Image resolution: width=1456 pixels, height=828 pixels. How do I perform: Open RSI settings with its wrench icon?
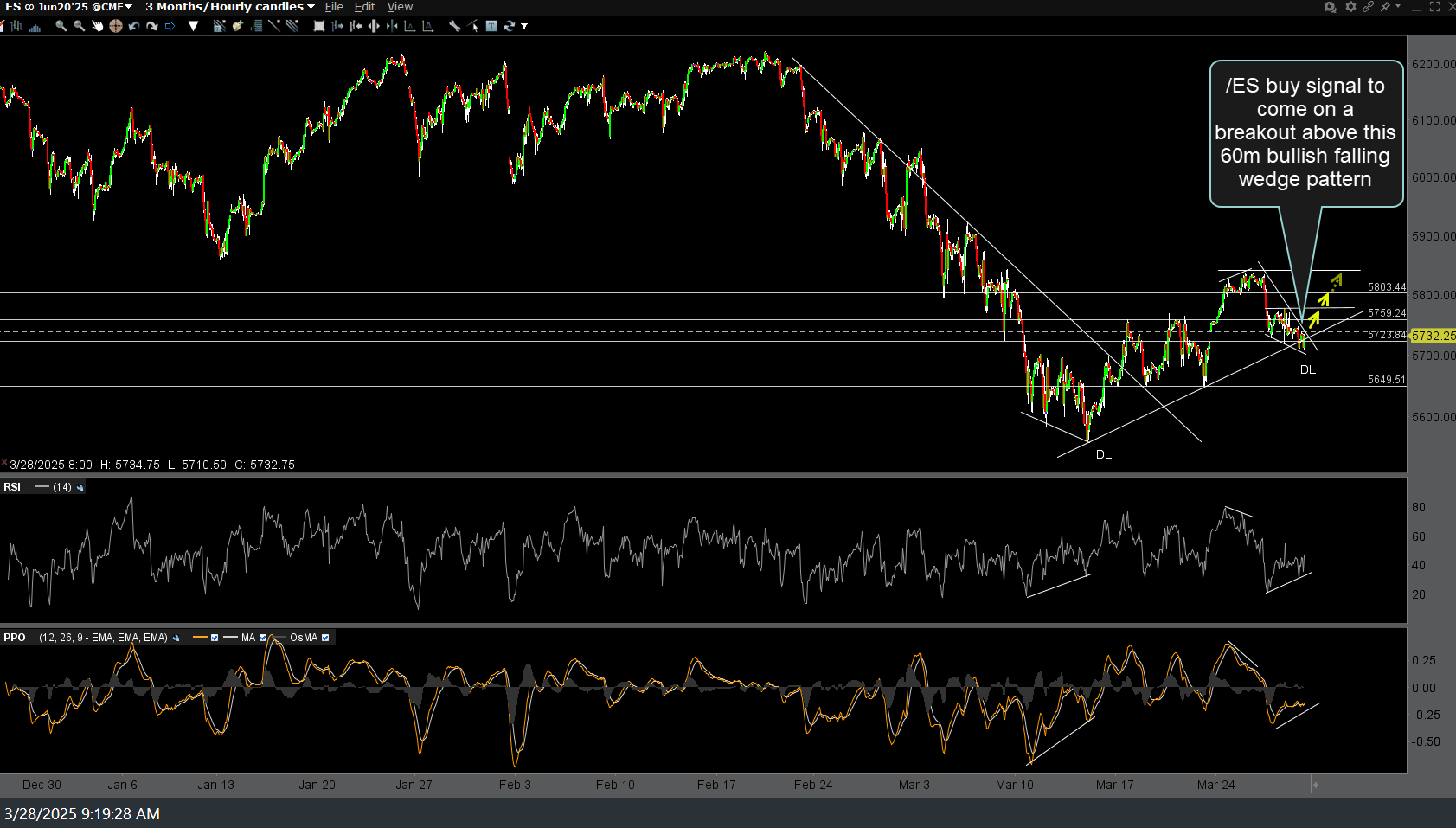pos(80,486)
